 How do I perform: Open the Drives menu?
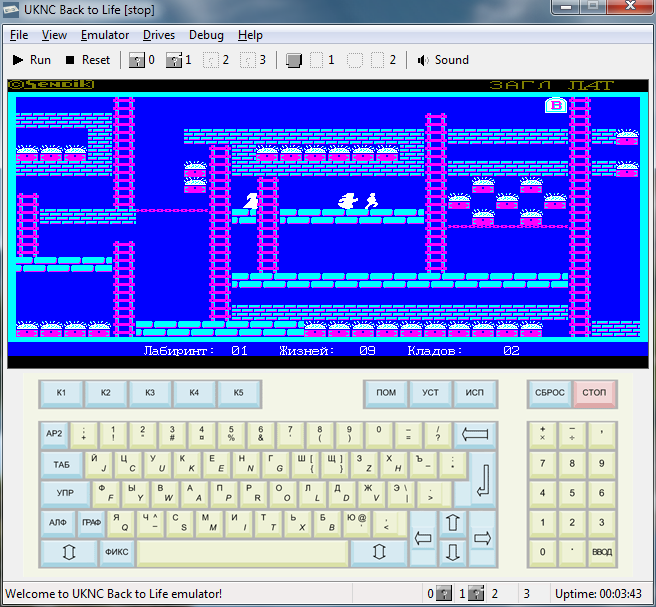pyautogui.click(x=159, y=35)
